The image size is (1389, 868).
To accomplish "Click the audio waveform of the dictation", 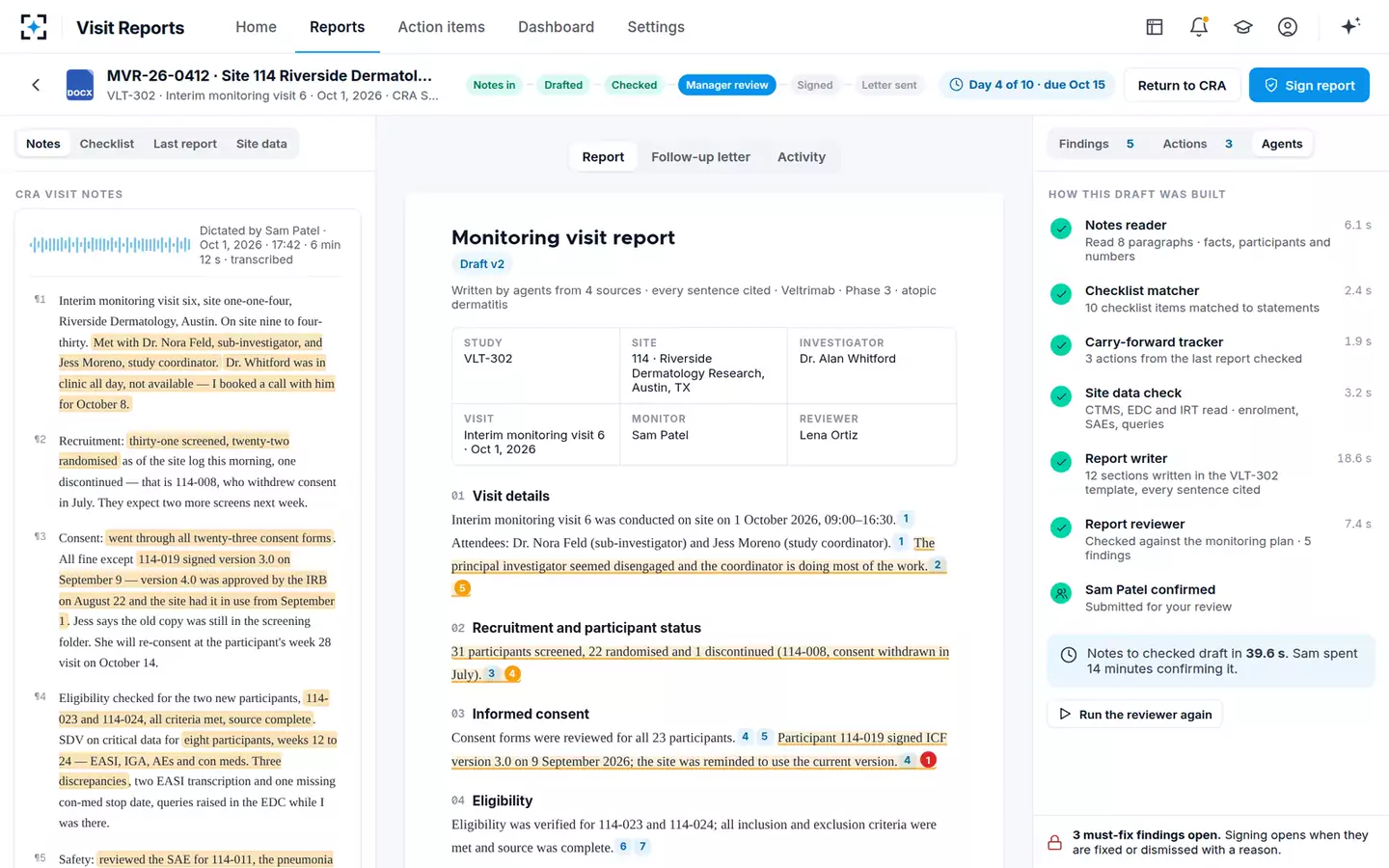I will [x=110, y=245].
